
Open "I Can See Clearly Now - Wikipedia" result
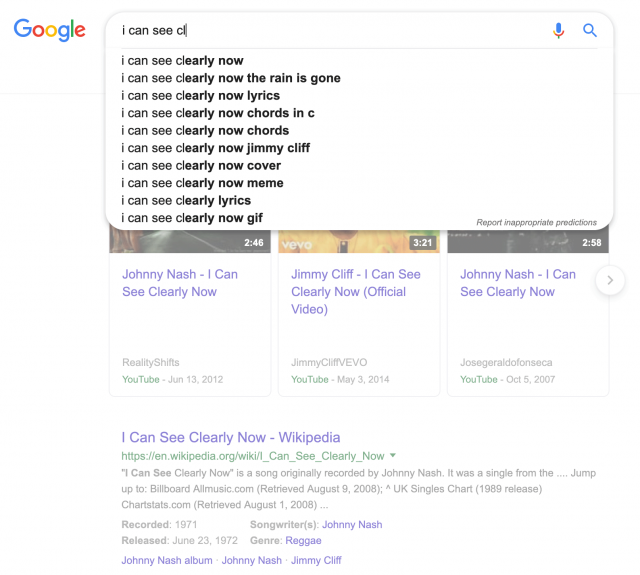tap(230, 438)
